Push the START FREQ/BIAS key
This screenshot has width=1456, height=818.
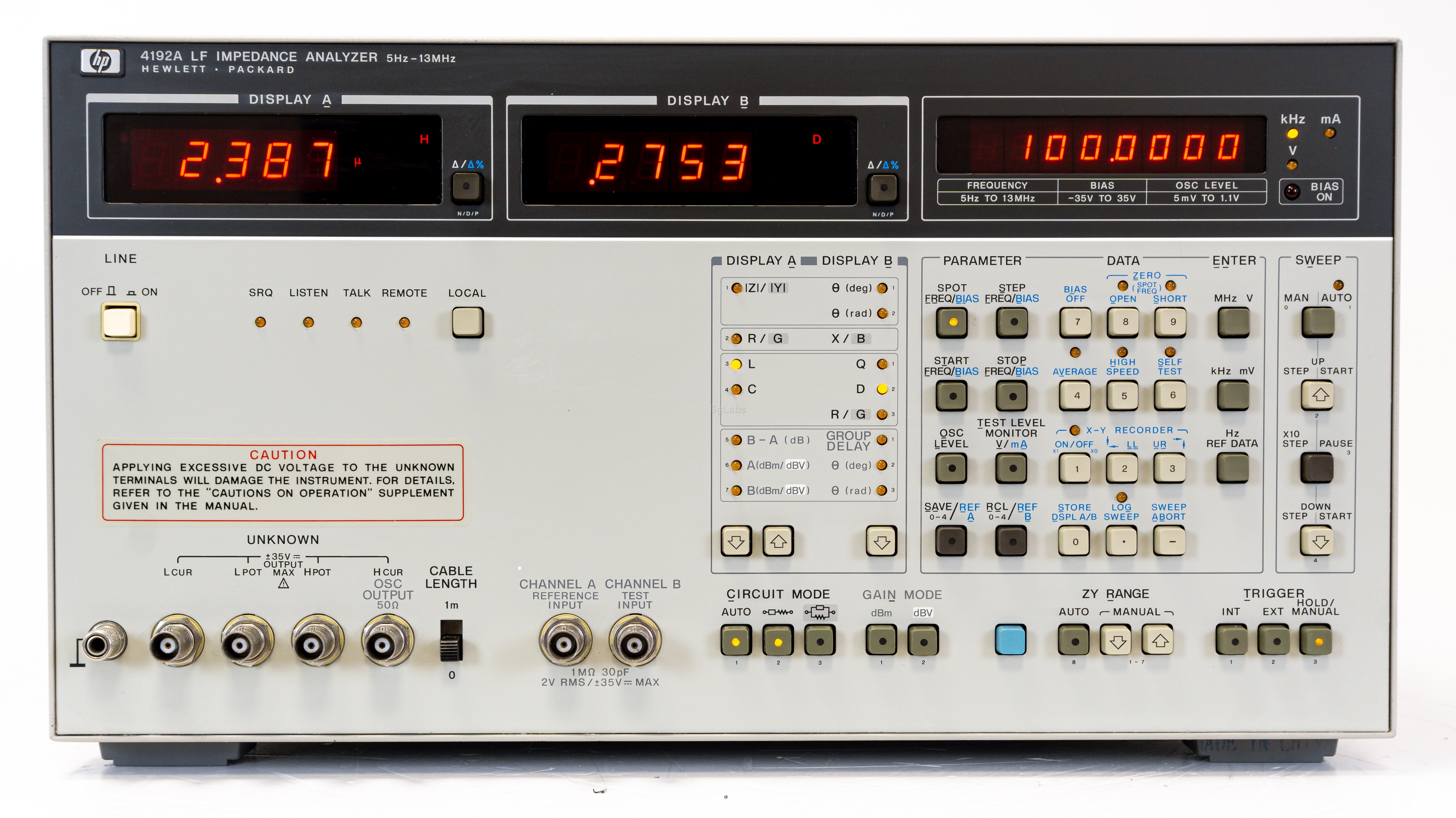[x=952, y=395]
